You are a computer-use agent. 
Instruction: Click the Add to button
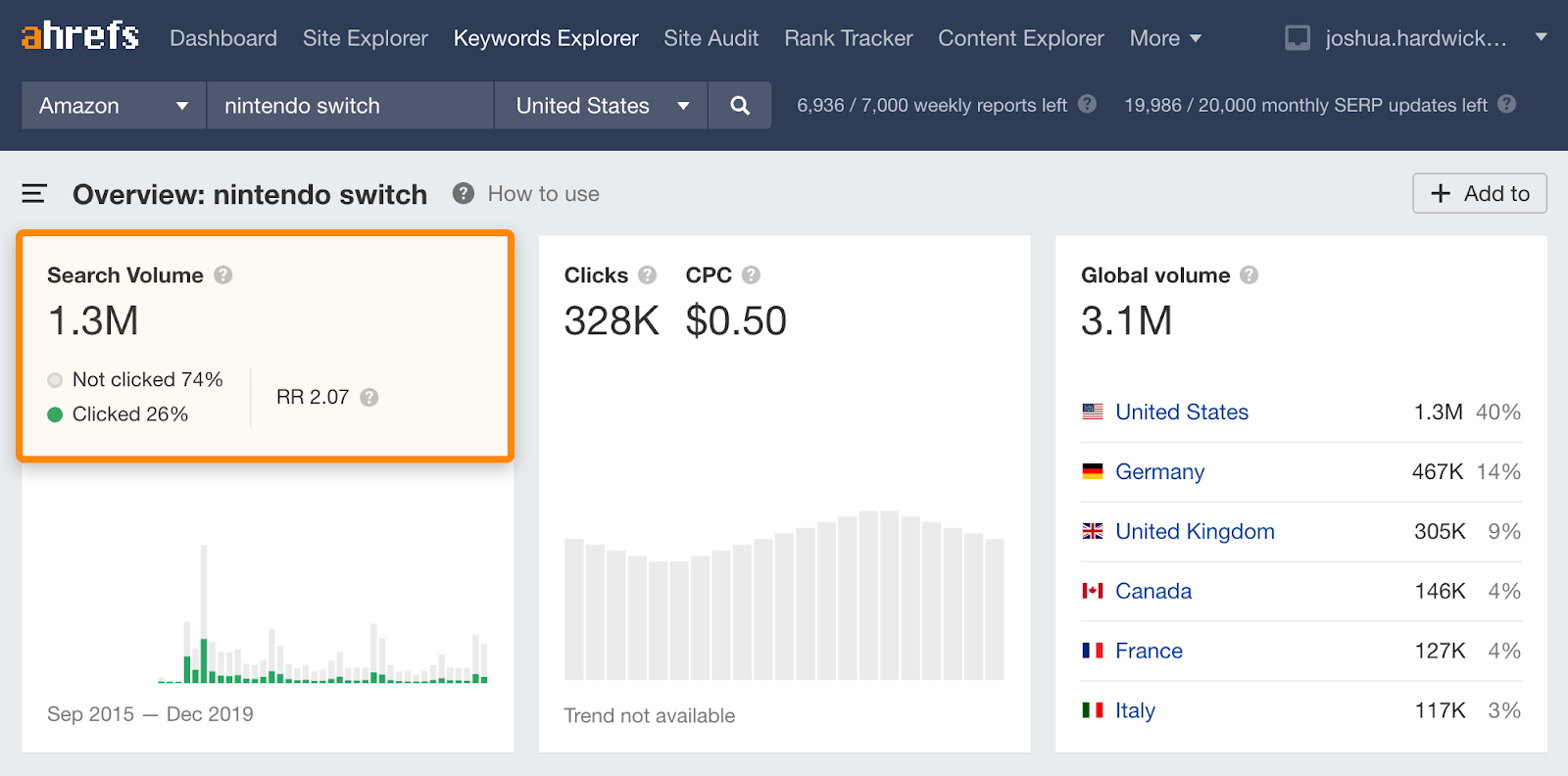coord(1479,193)
